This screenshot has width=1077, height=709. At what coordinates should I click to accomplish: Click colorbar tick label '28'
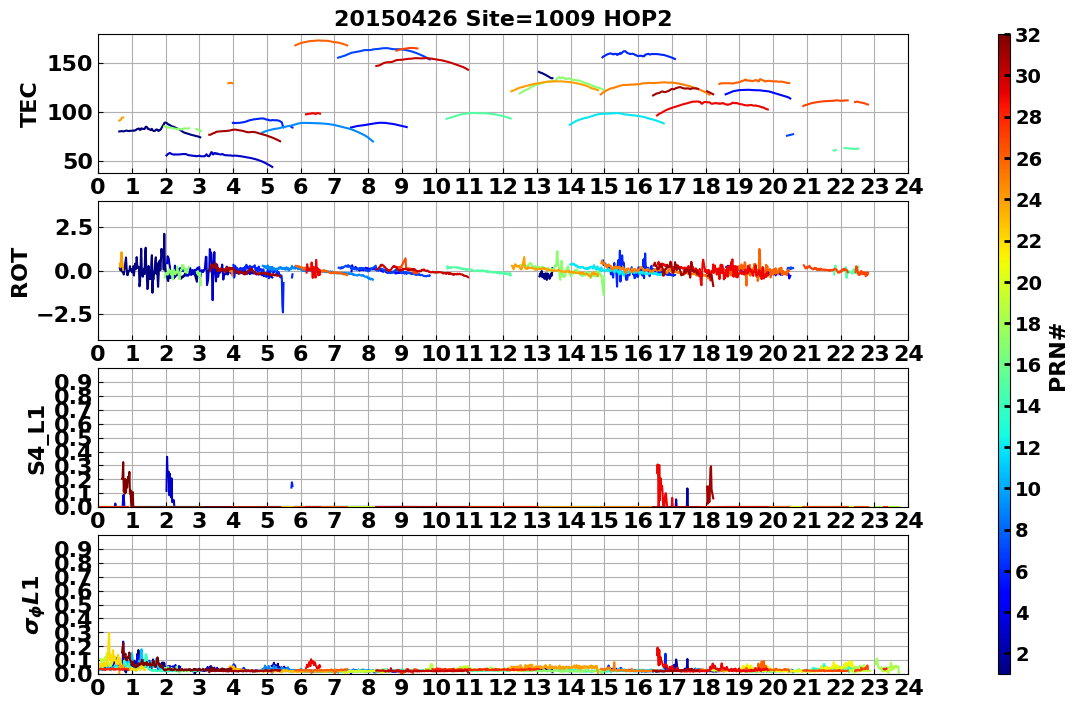(1028, 117)
